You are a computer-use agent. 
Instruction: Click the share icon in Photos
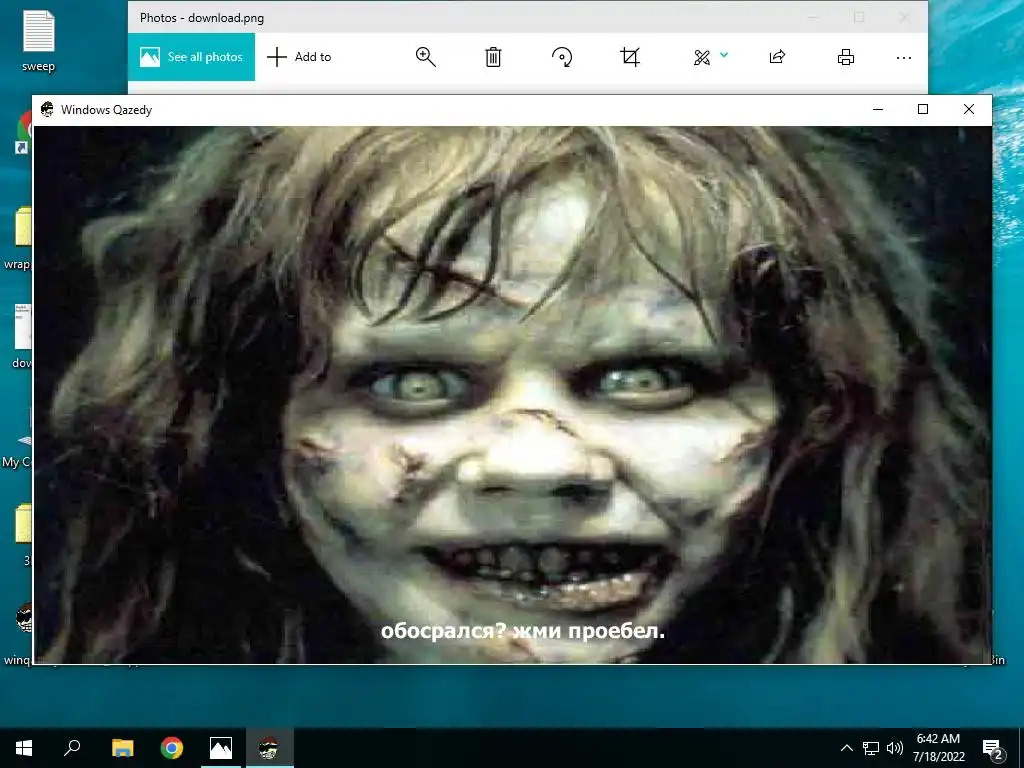[777, 57]
